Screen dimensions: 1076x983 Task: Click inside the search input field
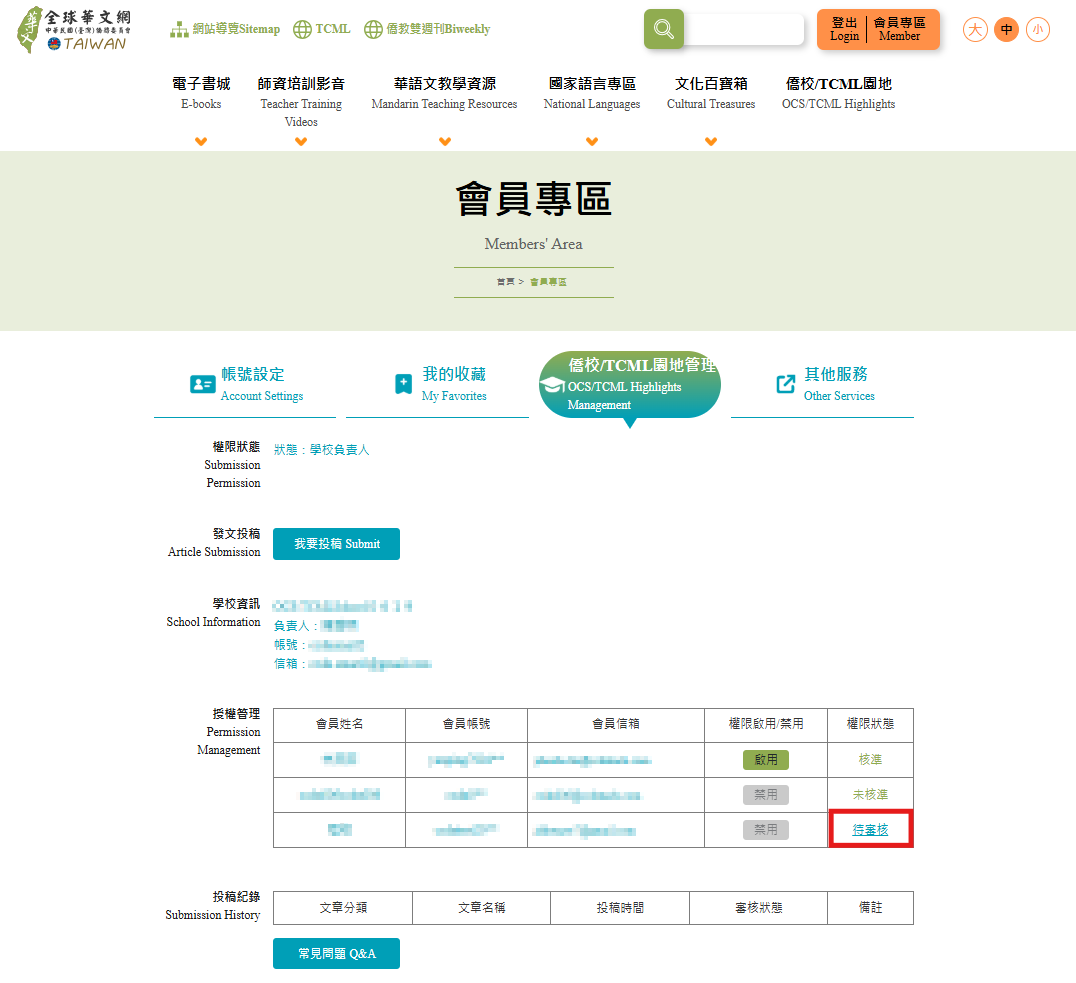click(745, 29)
